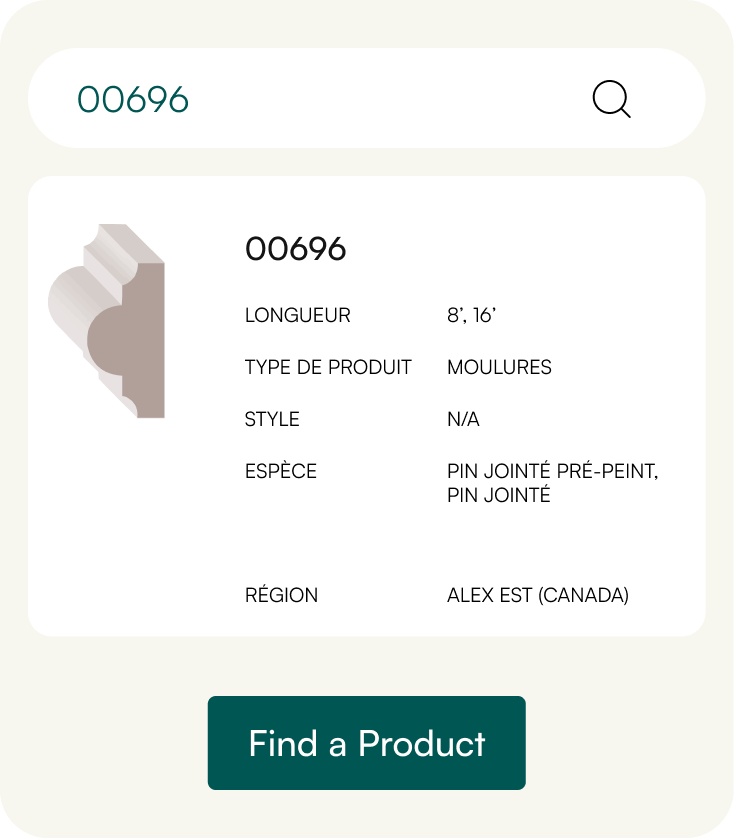734x838 pixels.
Task: Select the 16' length value
Action: [485, 315]
